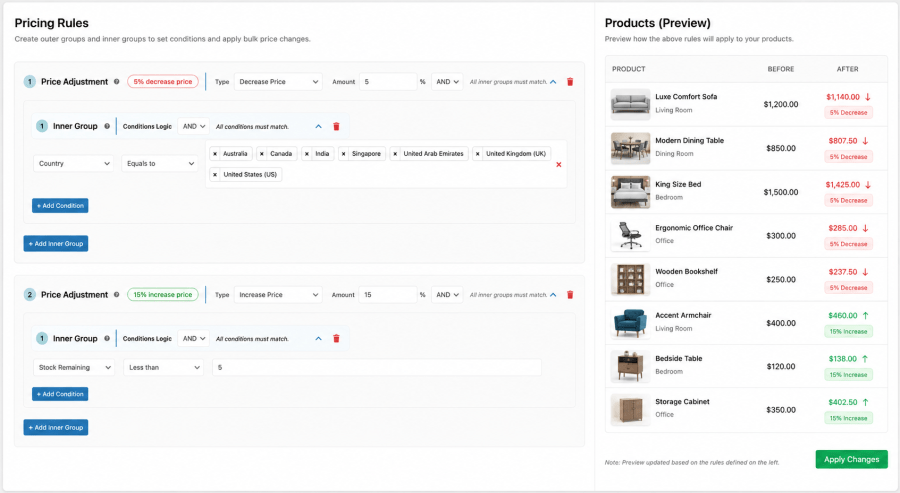Screen dimensions: 900x493
Task: Remove the Singapore country tag
Action: point(343,154)
